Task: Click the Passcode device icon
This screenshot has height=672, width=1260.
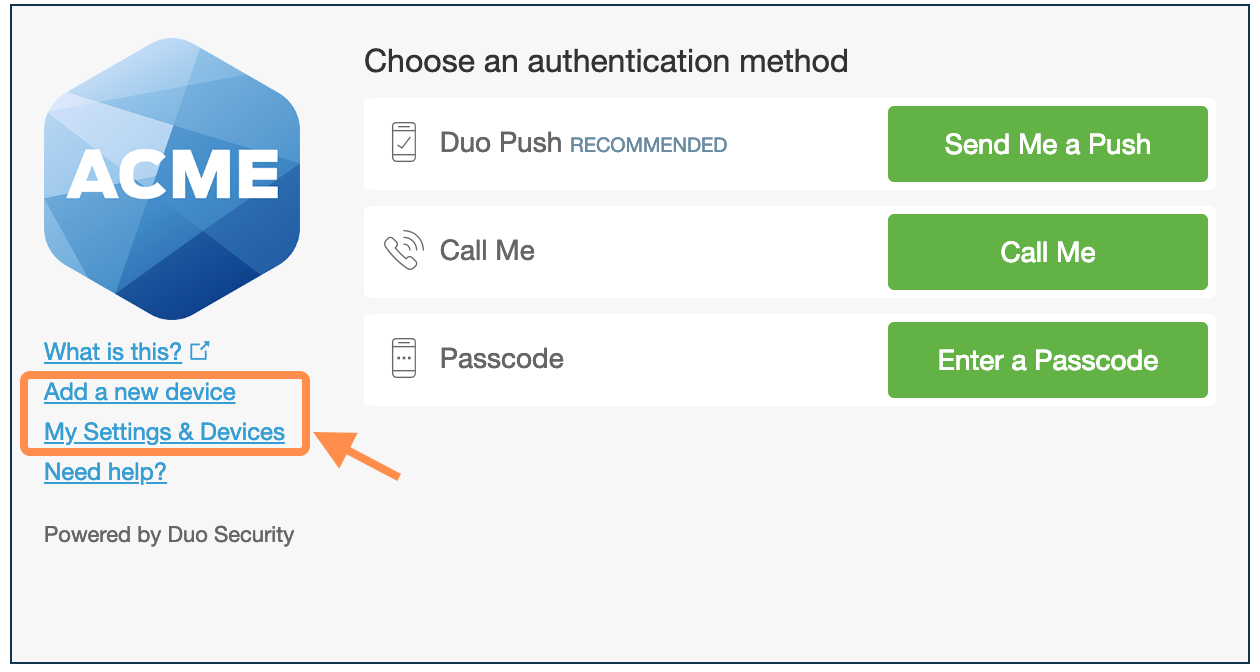Action: coord(404,358)
